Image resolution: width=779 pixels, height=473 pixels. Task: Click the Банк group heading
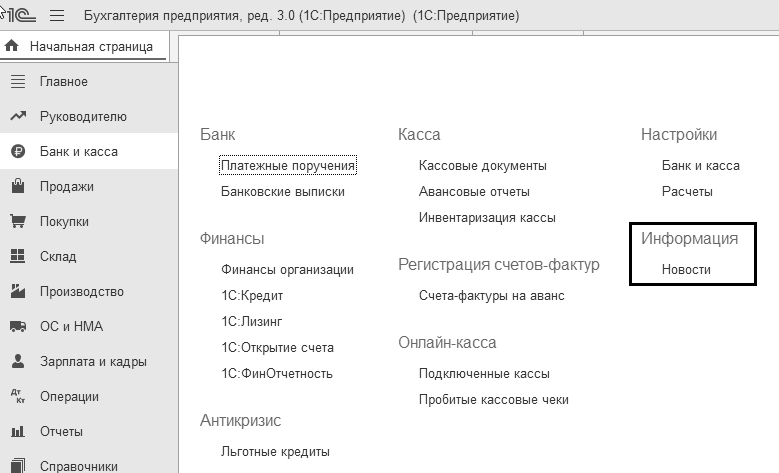tap(218, 135)
